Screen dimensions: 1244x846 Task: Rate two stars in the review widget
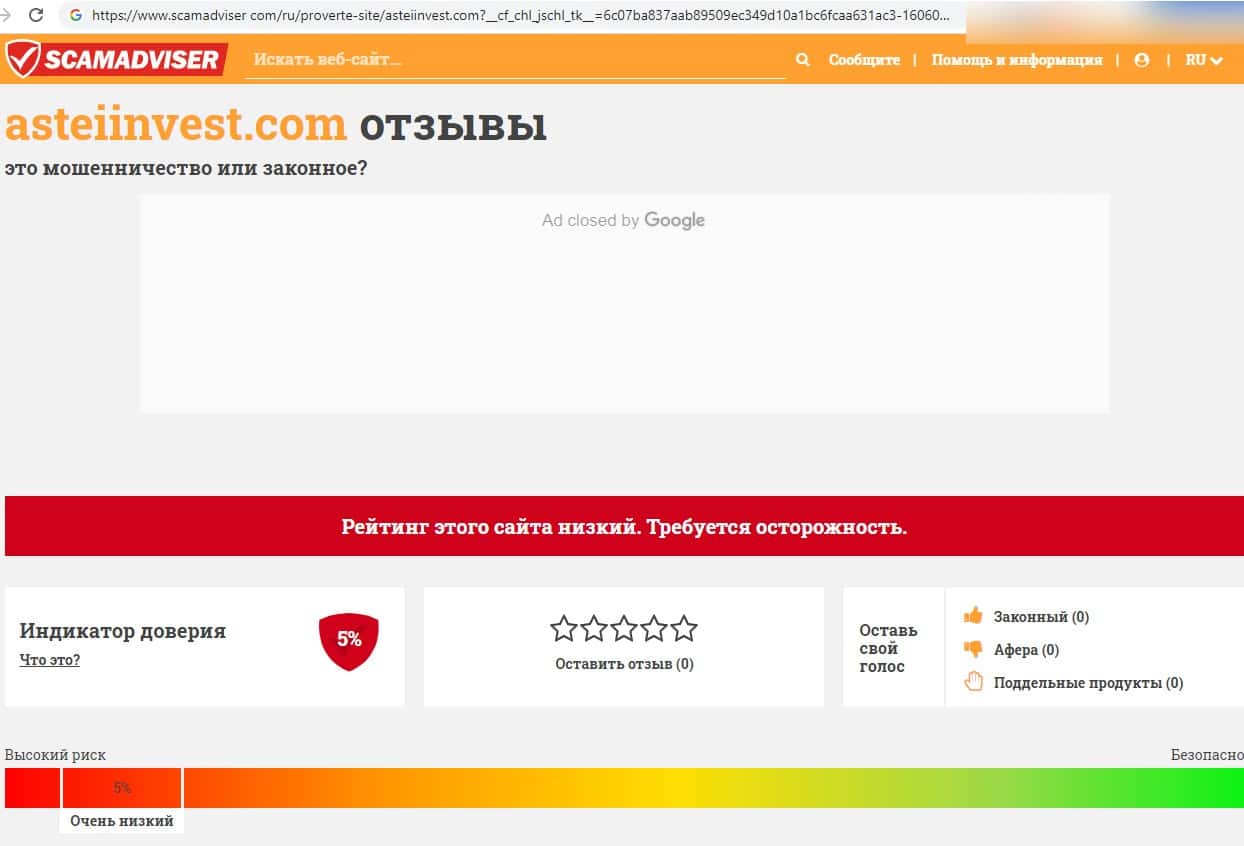point(594,629)
